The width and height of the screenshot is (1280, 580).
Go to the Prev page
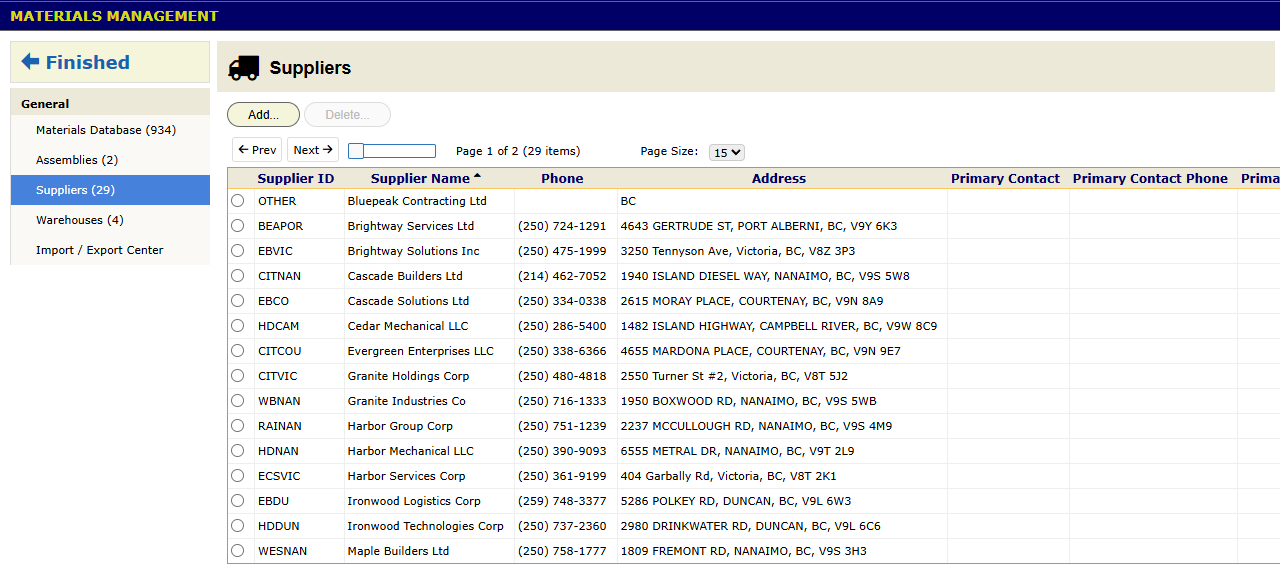(257, 150)
